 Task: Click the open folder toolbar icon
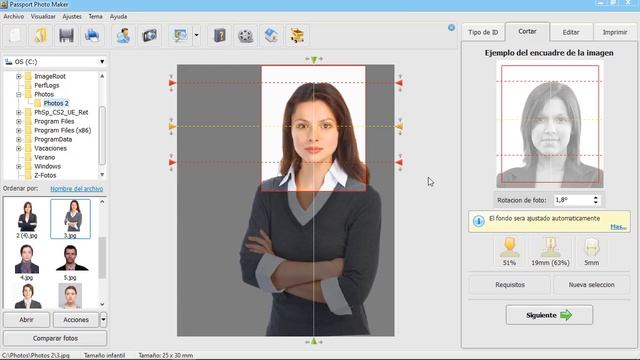click(40, 36)
